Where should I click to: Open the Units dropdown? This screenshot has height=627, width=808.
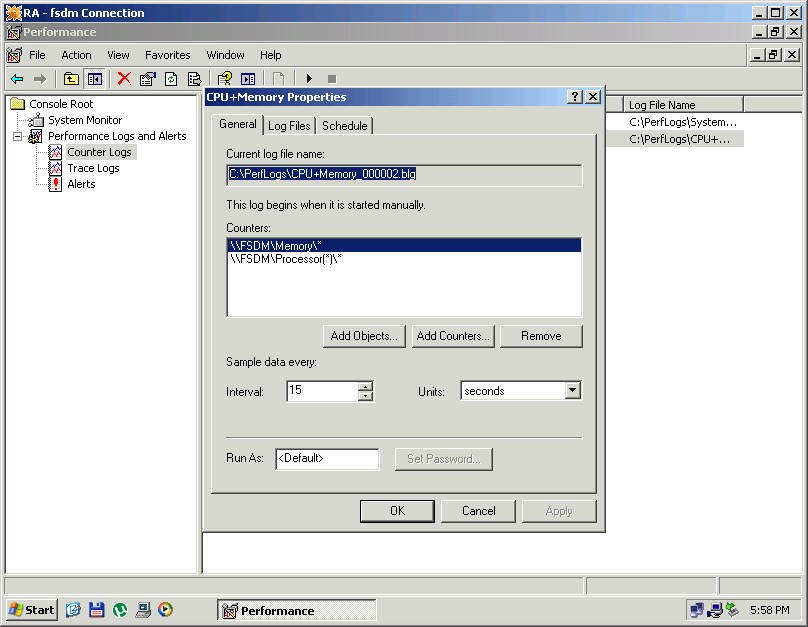click(x=572, y=391)
